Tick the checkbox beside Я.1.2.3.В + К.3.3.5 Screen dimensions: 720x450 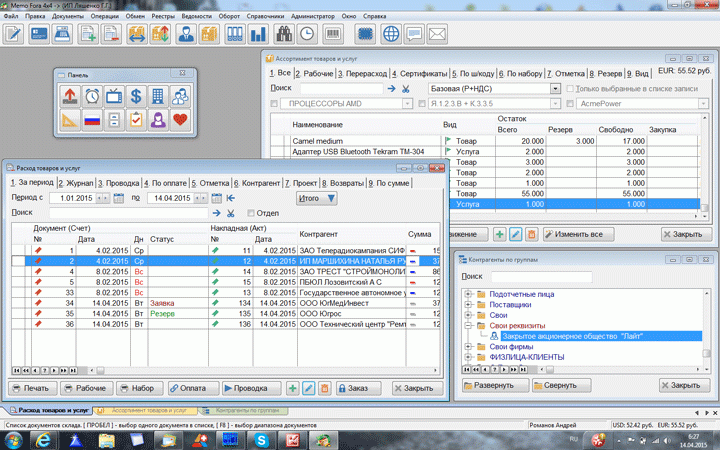(x=422, y=104)
